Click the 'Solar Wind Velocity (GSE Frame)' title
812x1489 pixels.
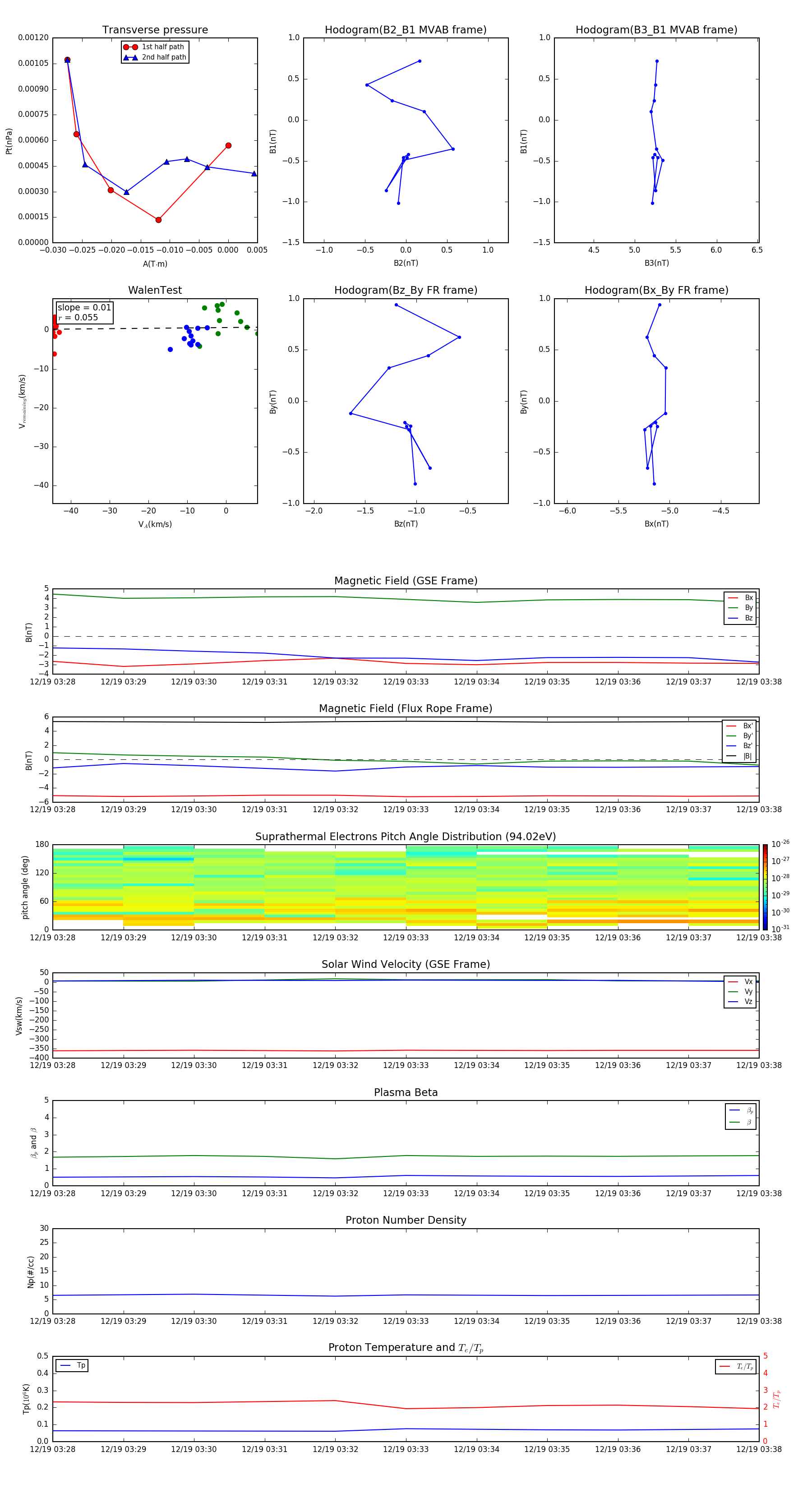coord(406,965)
